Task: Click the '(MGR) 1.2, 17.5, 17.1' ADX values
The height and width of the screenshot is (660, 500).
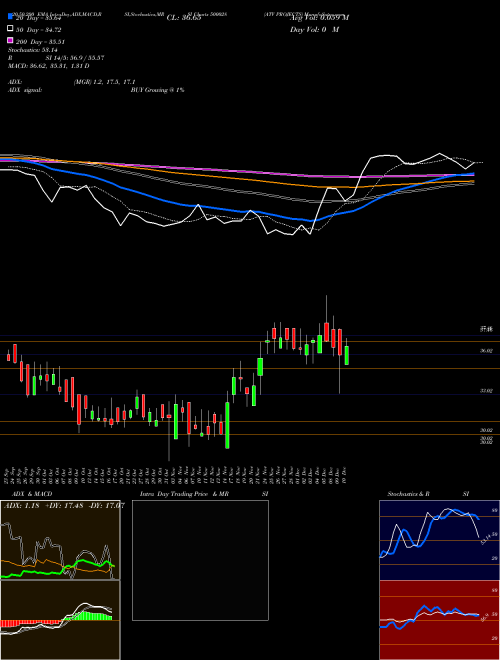Action: (x=104, y=82)
